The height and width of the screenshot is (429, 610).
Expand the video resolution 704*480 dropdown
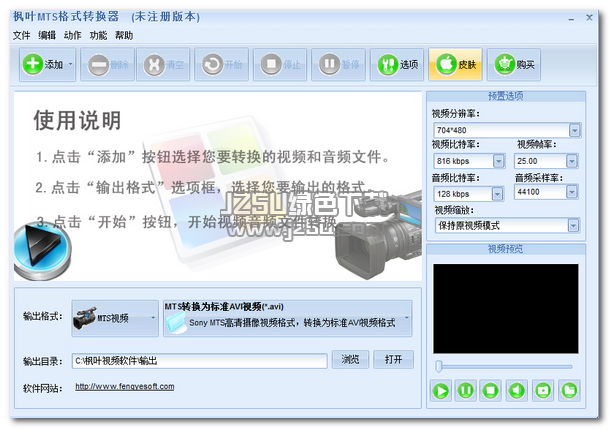[x=575, y=130]
